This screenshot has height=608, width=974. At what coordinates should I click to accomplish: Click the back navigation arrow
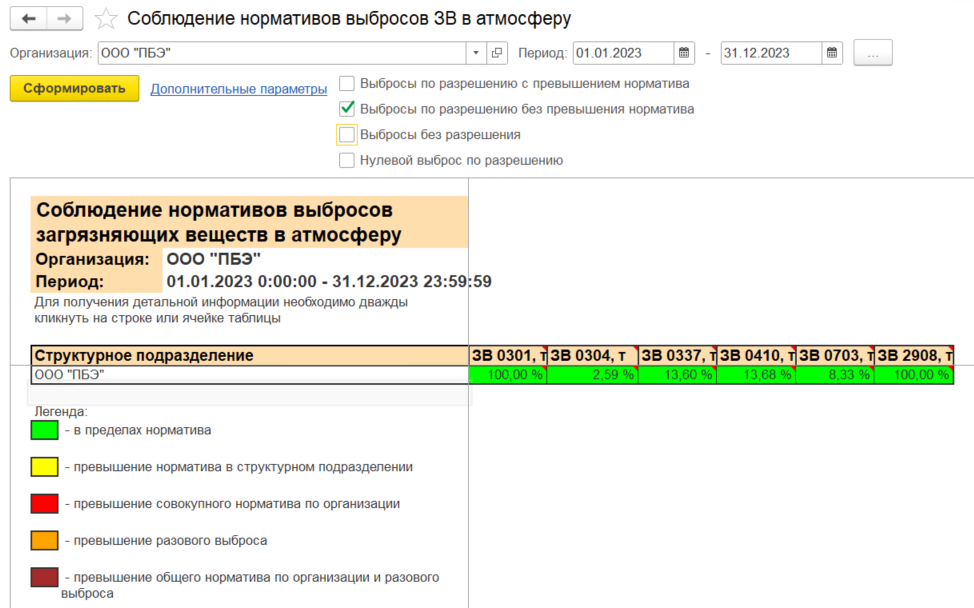(x=28, y=19)
